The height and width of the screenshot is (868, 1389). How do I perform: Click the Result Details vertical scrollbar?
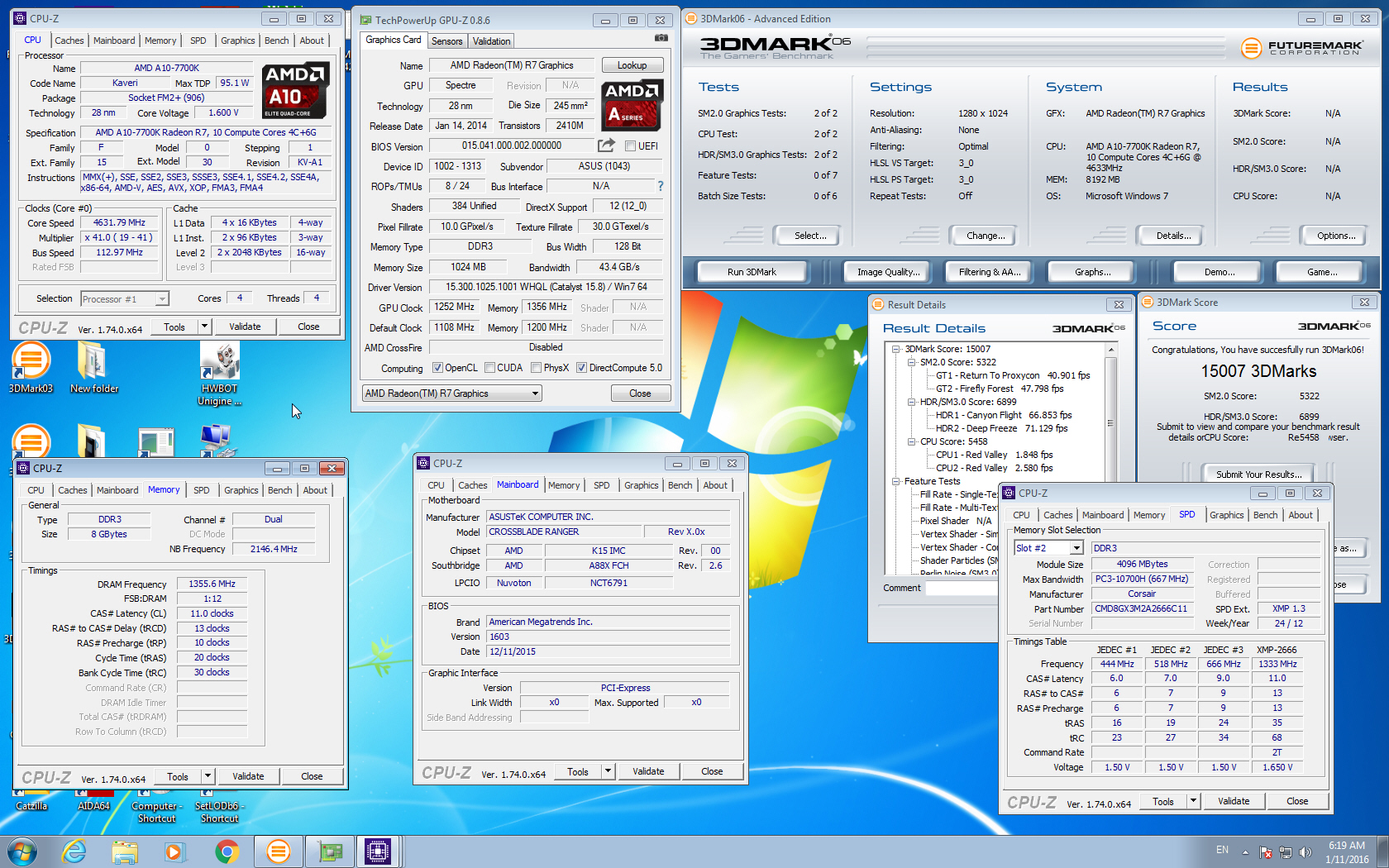[x=1110, y=459]
